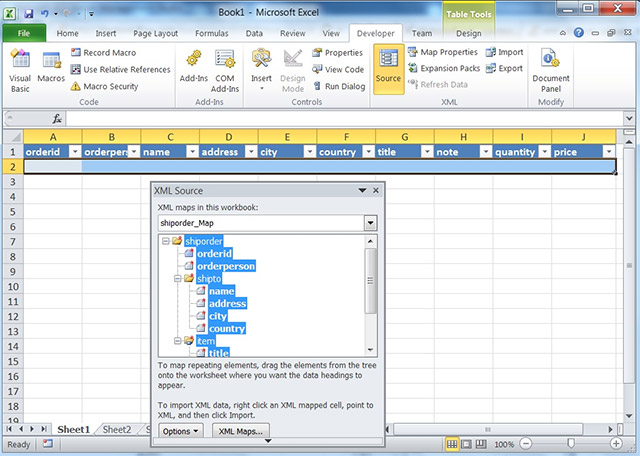Viewport: 640px width, 456px height.
Task: Open the orderid column filter dropdown
Action: pyautogui.click(x=75, y=152)
